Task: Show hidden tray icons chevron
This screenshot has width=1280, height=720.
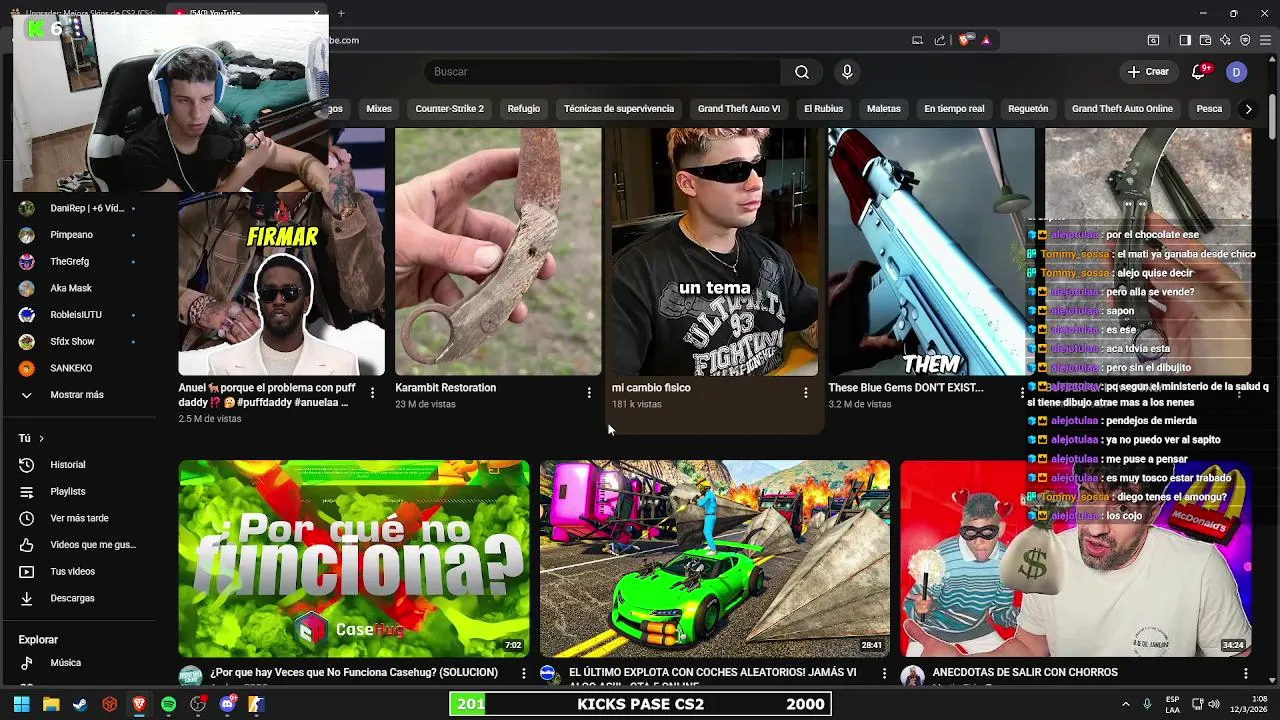Action: click(1125, 704)
